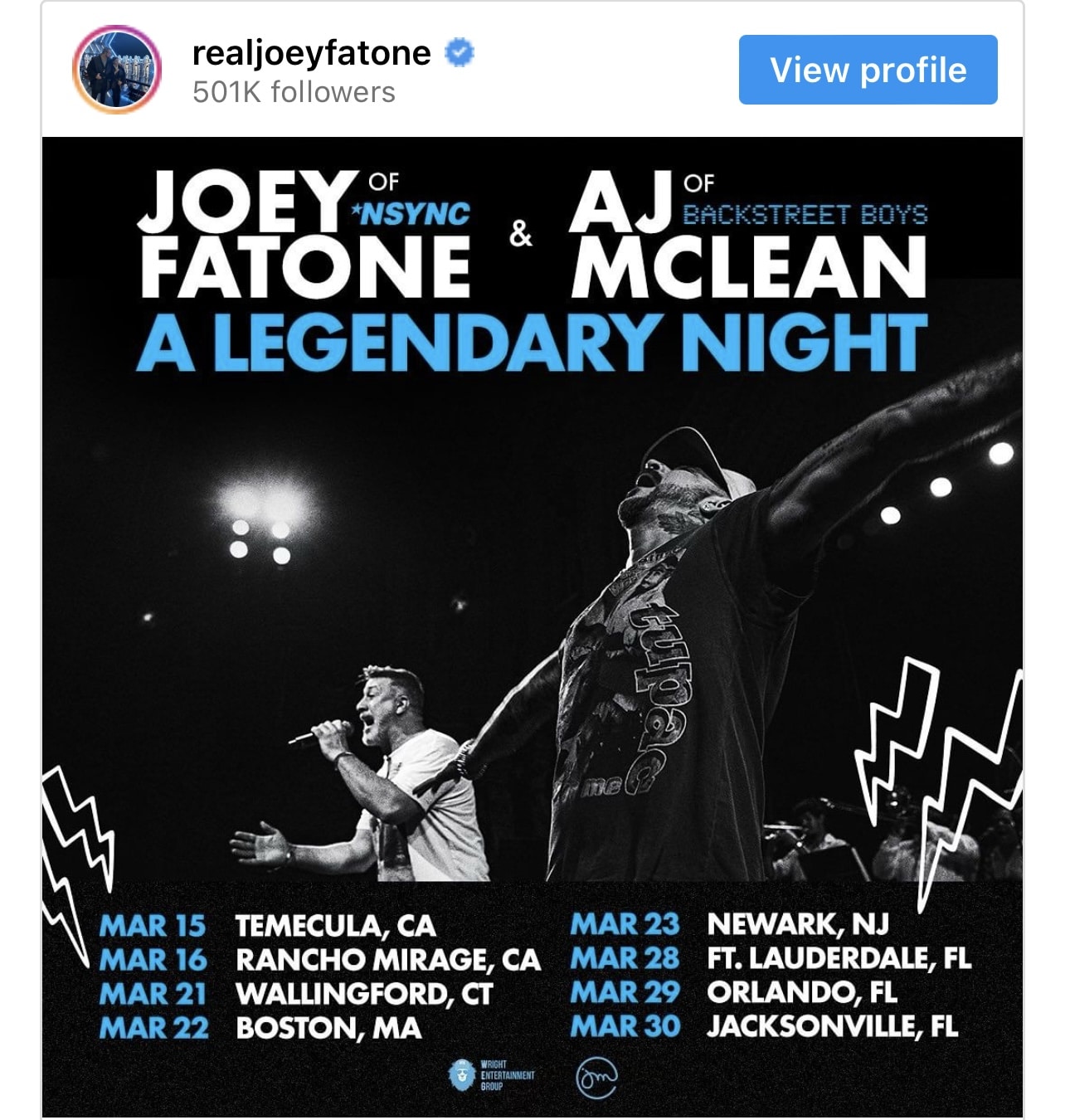
Task: Open the realjoeyfatone username link
Action: click(x=311, y=53)
